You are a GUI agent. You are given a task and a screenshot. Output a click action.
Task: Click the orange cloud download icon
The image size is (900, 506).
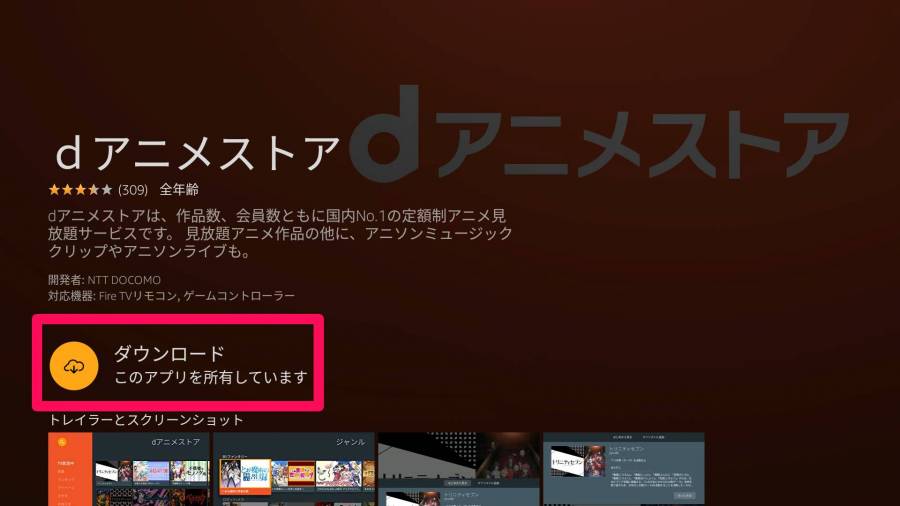tap(74, 365)
